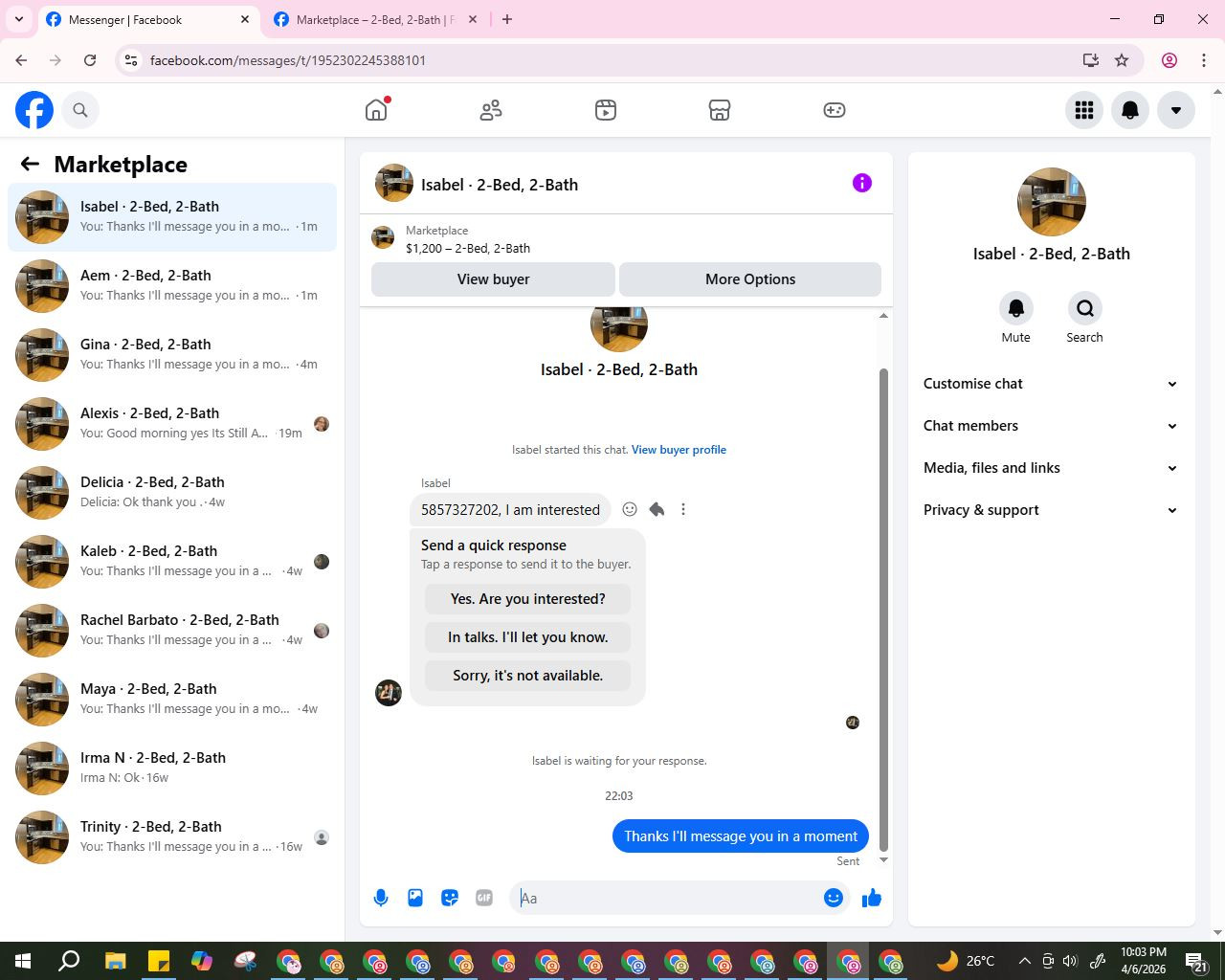Go to Home feed icon
This screenshot has height=980, width=1225.
click(x=376, y=110)
